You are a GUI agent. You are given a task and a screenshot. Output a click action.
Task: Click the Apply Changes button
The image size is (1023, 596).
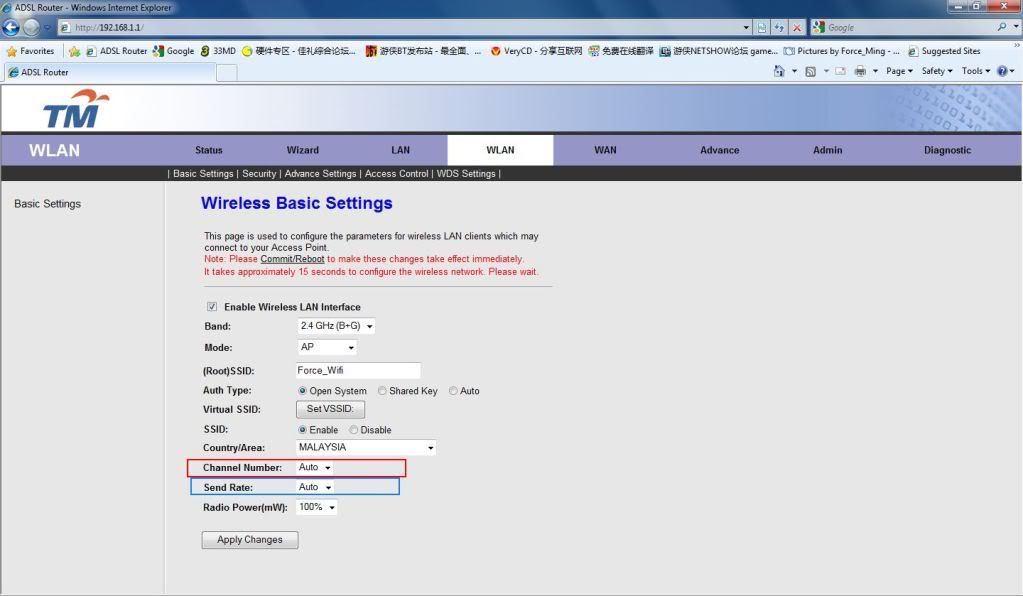(250, 540)
